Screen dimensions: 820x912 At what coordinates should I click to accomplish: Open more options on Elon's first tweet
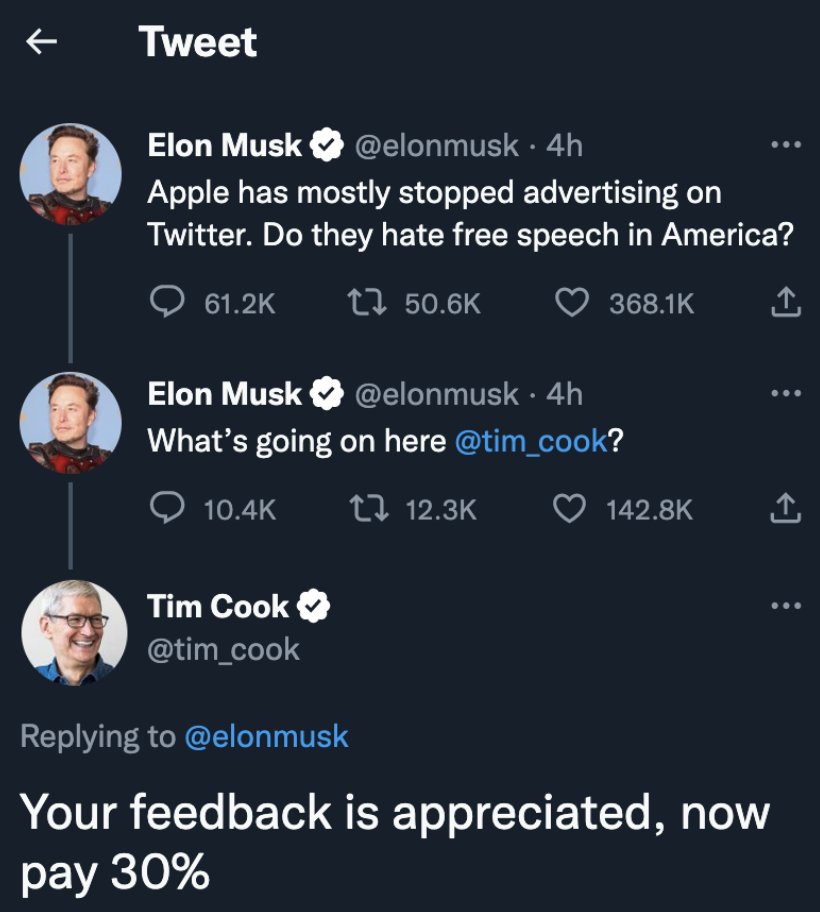(x=786, y=143)
